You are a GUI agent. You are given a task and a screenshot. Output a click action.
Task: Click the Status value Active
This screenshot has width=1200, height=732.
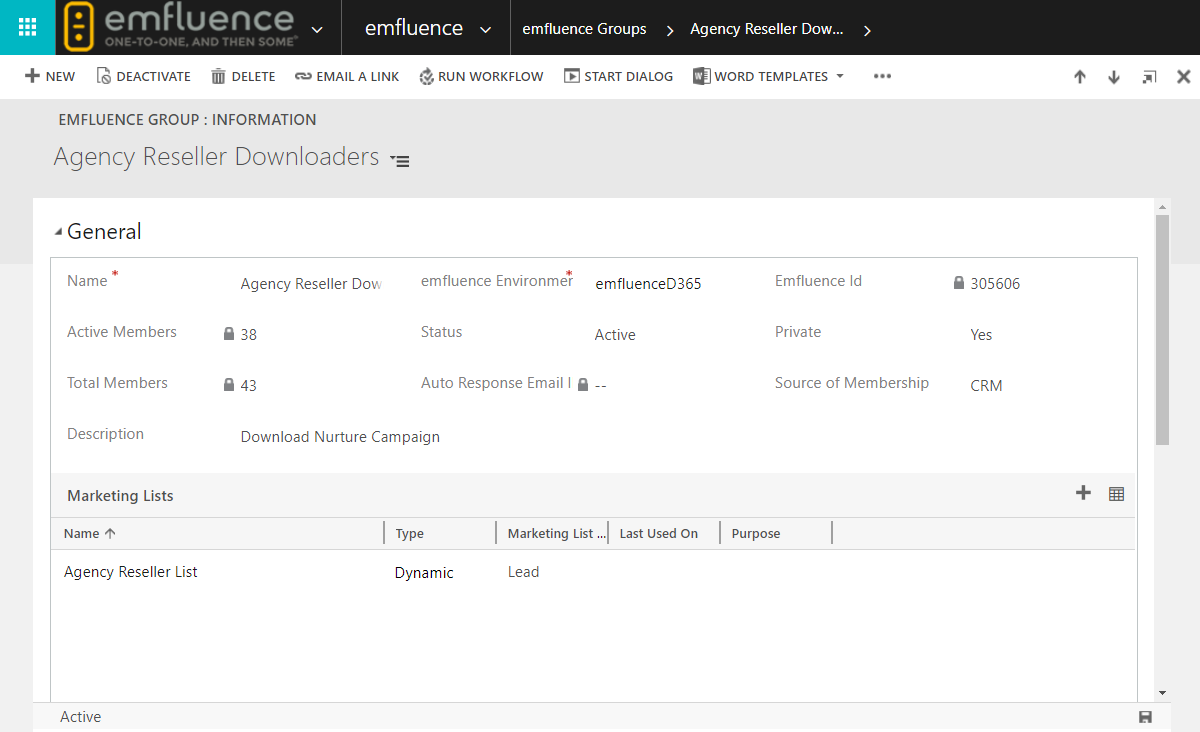coord(615,335)
